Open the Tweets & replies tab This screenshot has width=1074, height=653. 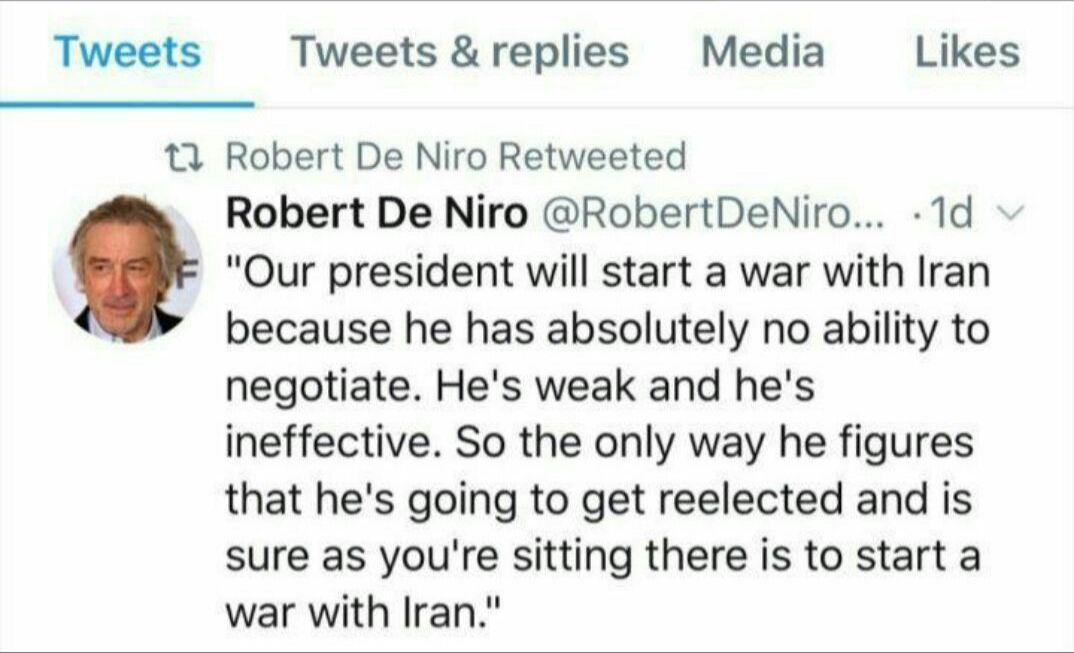[x=459, y=52]
